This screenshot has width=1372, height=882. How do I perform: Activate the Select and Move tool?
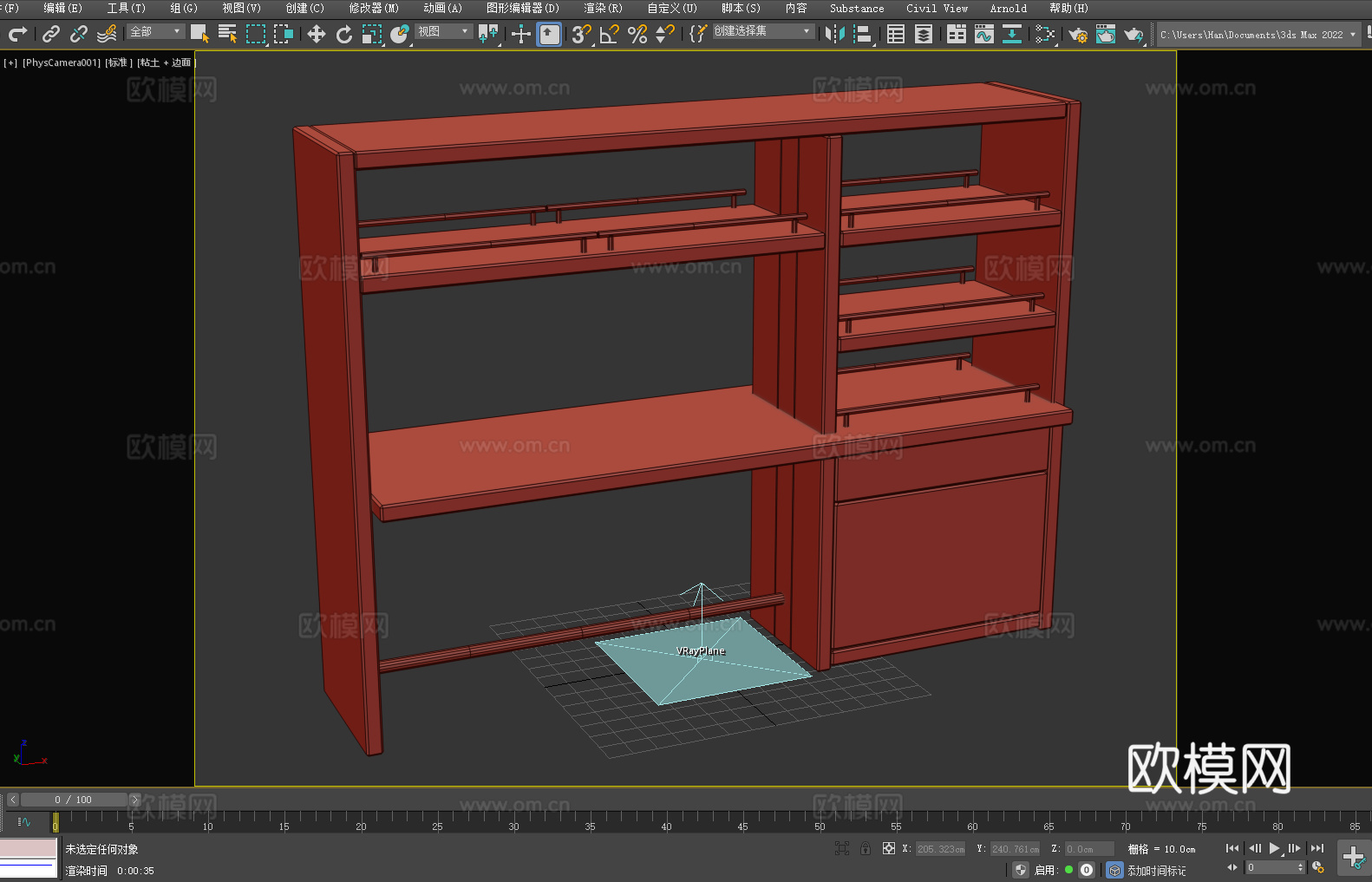tap(317, 34)
